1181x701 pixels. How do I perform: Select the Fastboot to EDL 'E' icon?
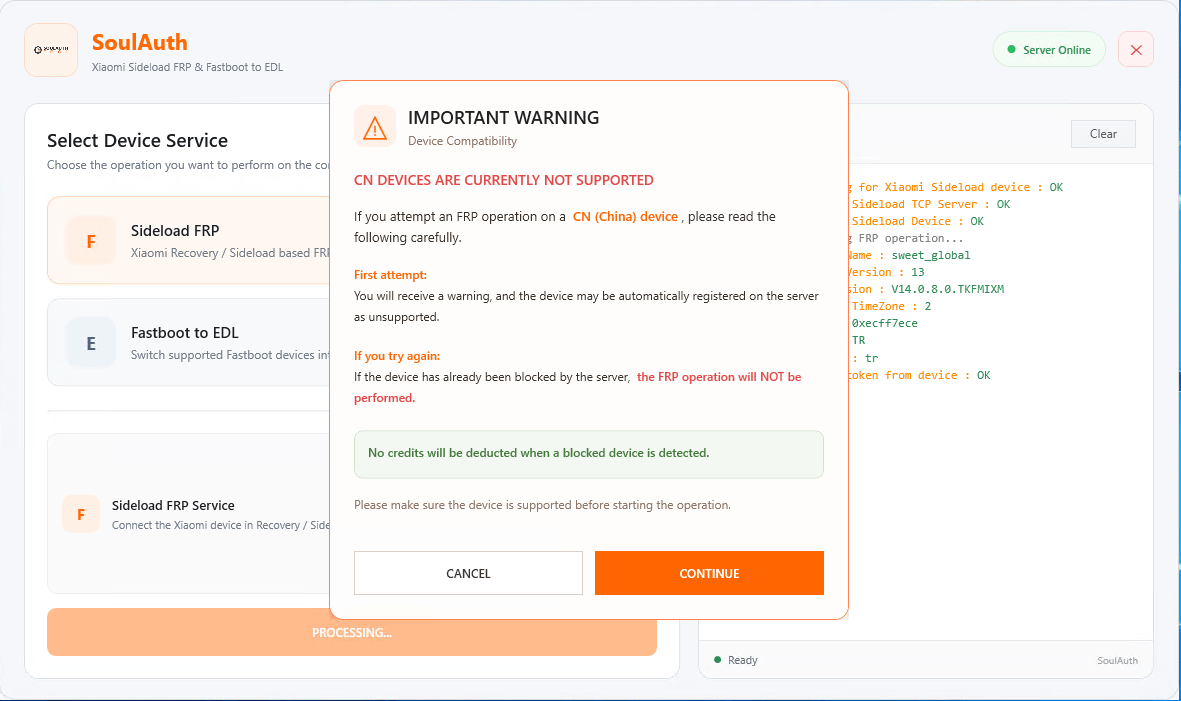(x=91, y=343)
